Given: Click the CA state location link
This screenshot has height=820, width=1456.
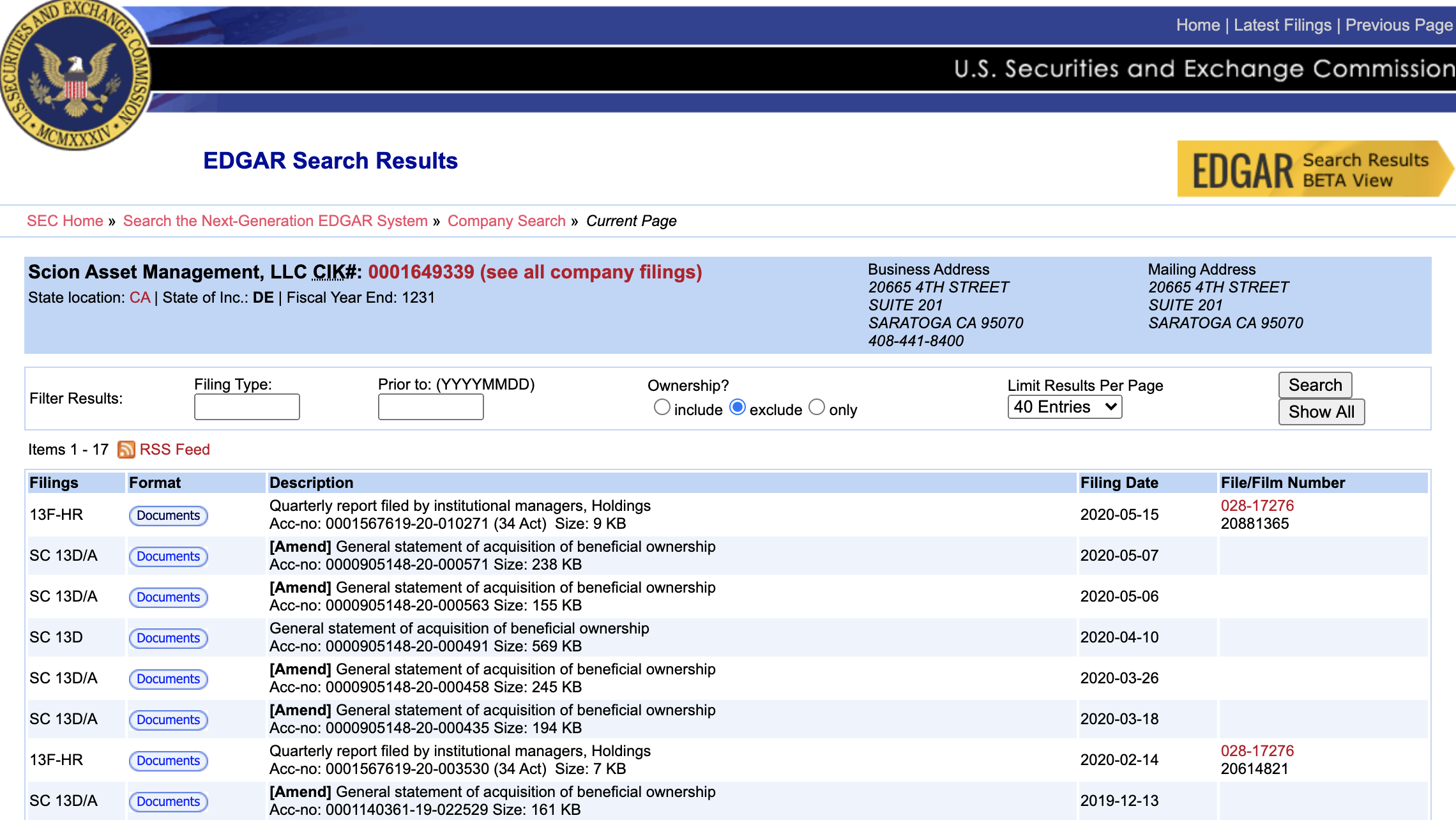Looking at the screenshot, I should coord(140,298).
